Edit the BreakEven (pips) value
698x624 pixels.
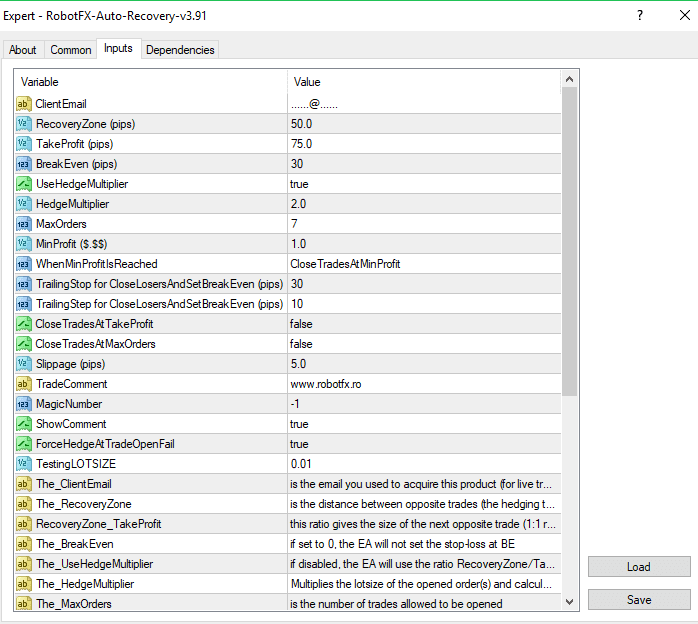(424, 164)
